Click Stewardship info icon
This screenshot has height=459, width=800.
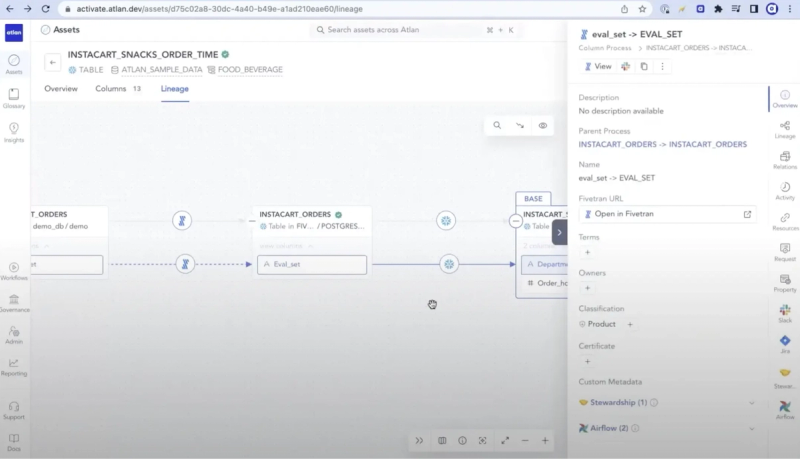654,402
